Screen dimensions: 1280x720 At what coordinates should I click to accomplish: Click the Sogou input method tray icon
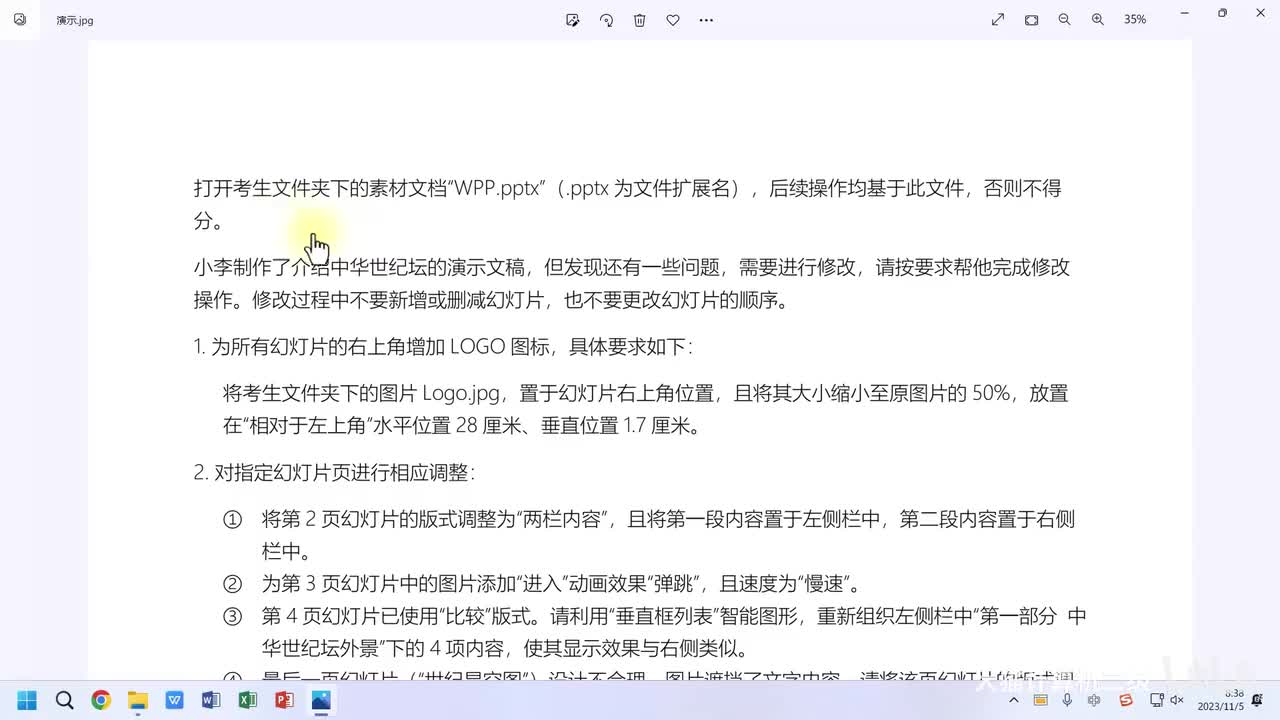point(1126,700)
